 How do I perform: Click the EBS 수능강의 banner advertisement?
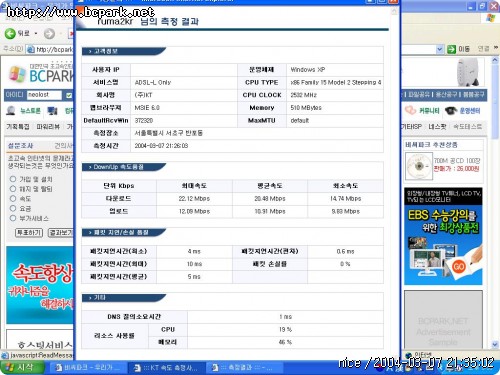pos(443,236)
